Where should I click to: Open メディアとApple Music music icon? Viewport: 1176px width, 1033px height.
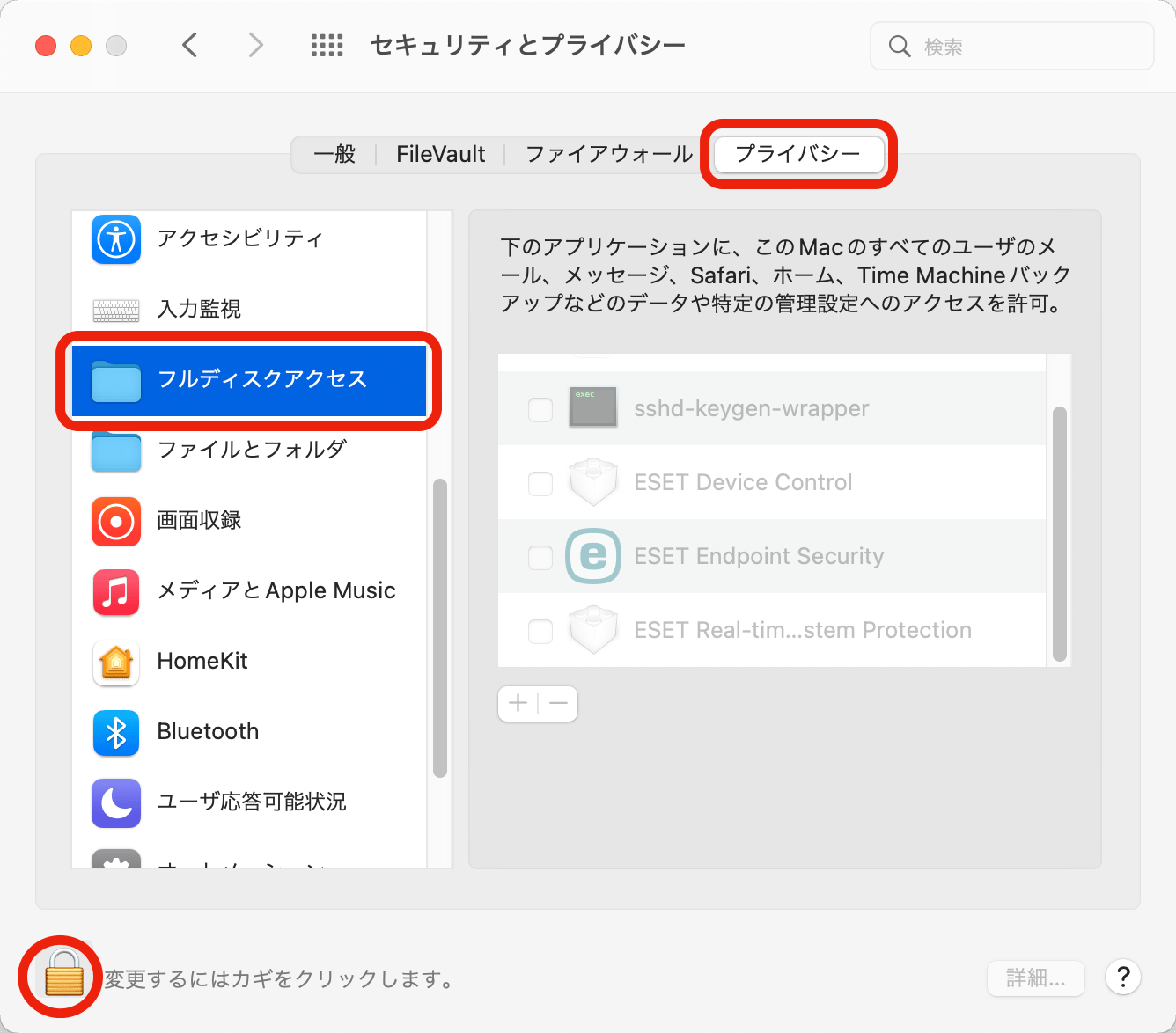(x=115, y=592)
